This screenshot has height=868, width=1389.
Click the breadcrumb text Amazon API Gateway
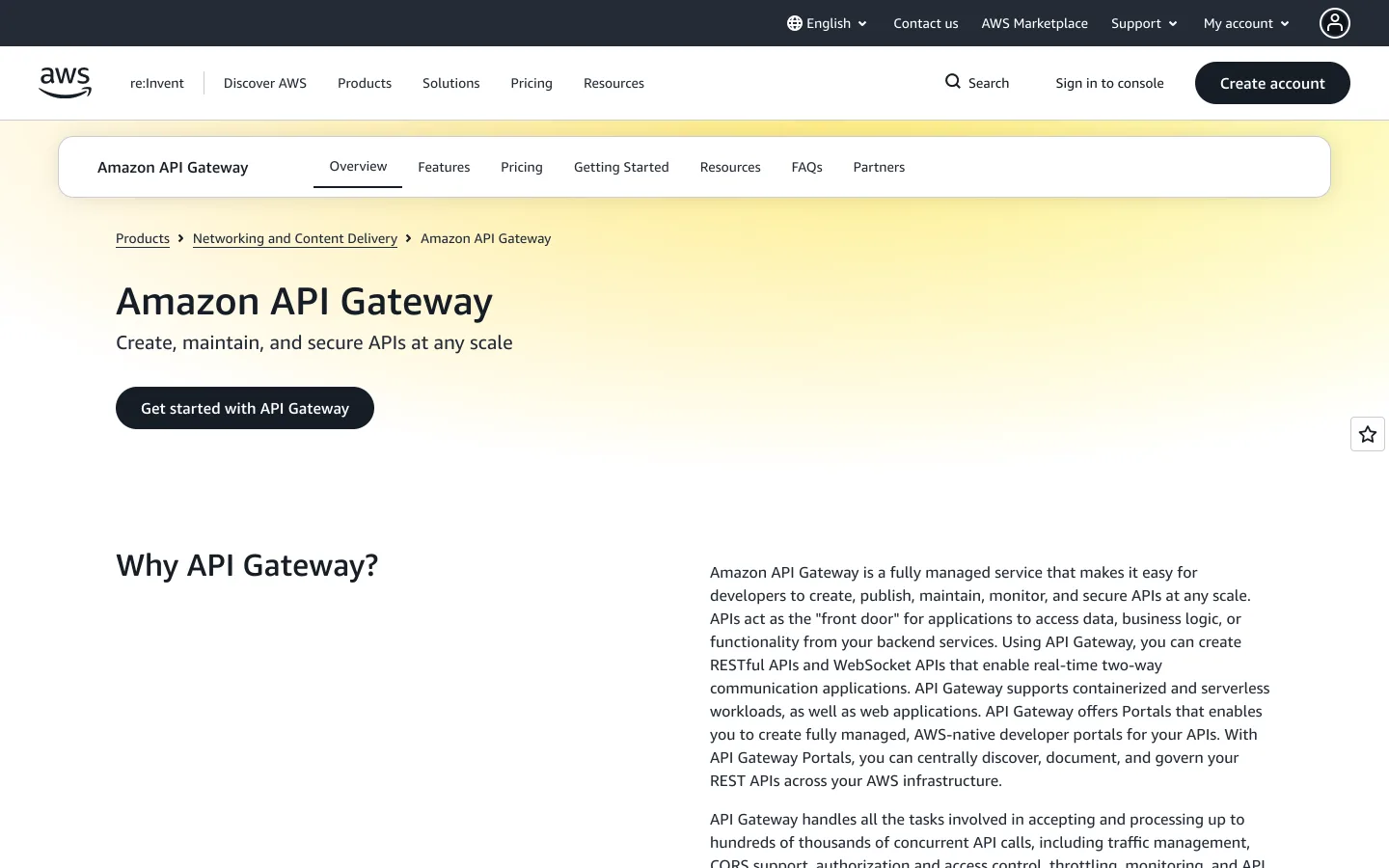point(485,238)
